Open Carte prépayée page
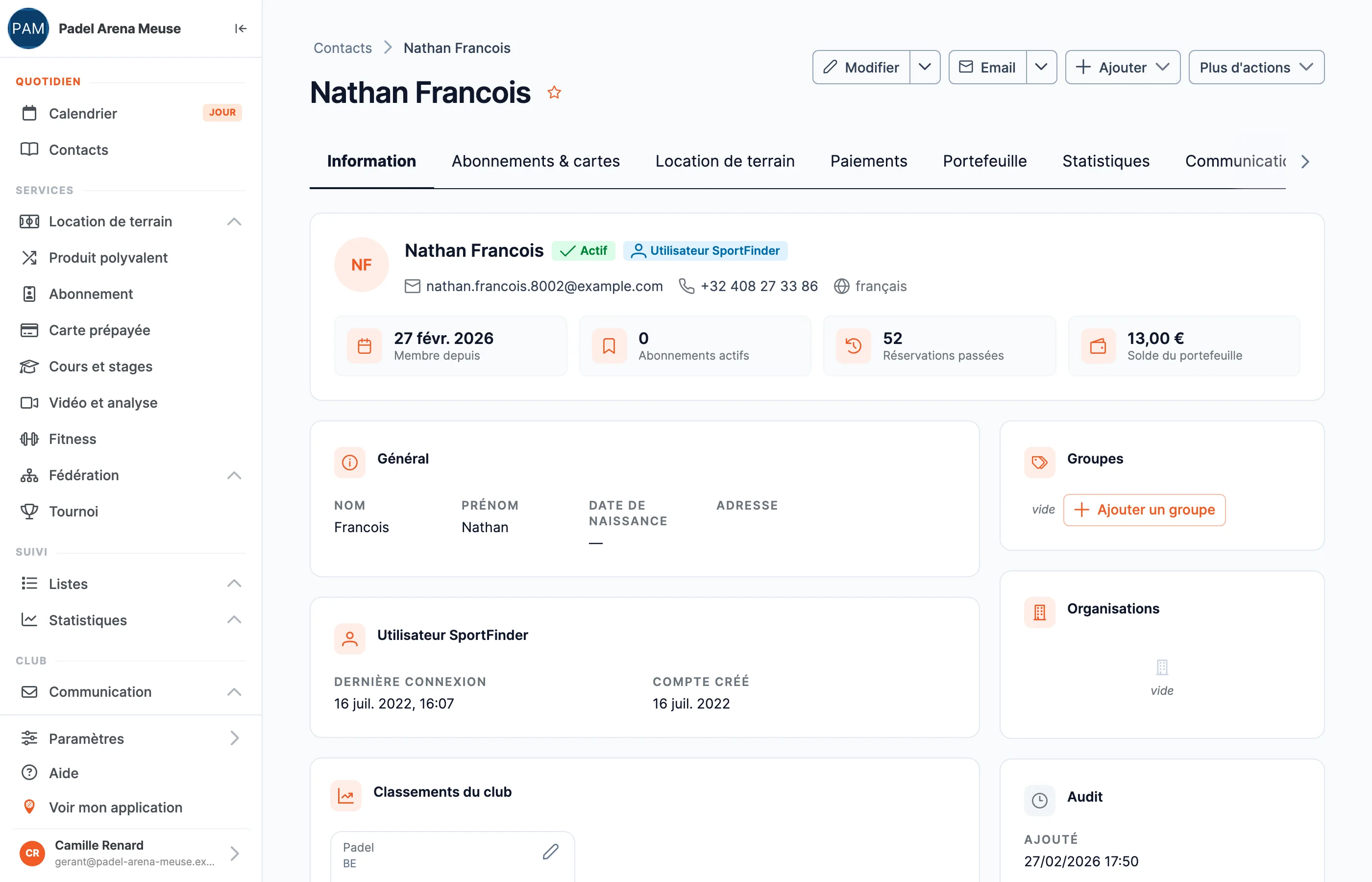 131,330
